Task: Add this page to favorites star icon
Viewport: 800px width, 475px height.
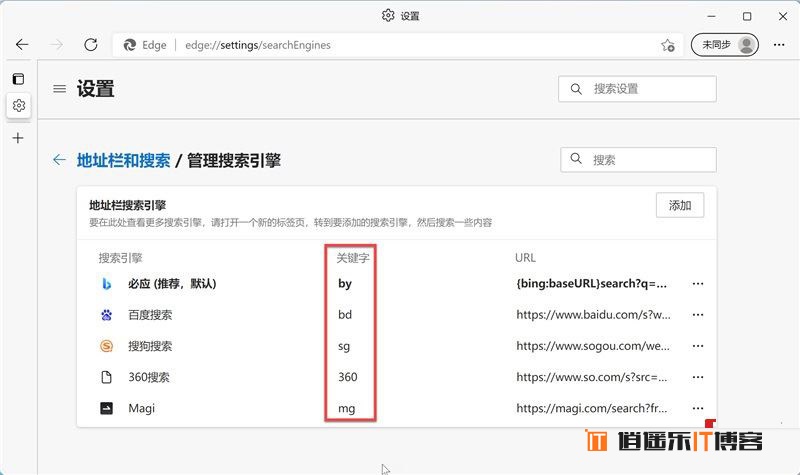Action: (668, 45)
